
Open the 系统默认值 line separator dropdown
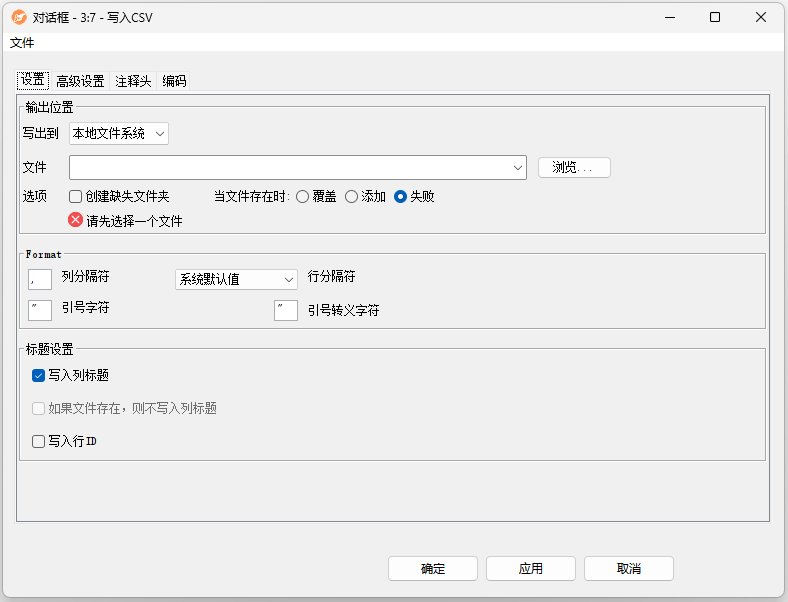[236, 279]
